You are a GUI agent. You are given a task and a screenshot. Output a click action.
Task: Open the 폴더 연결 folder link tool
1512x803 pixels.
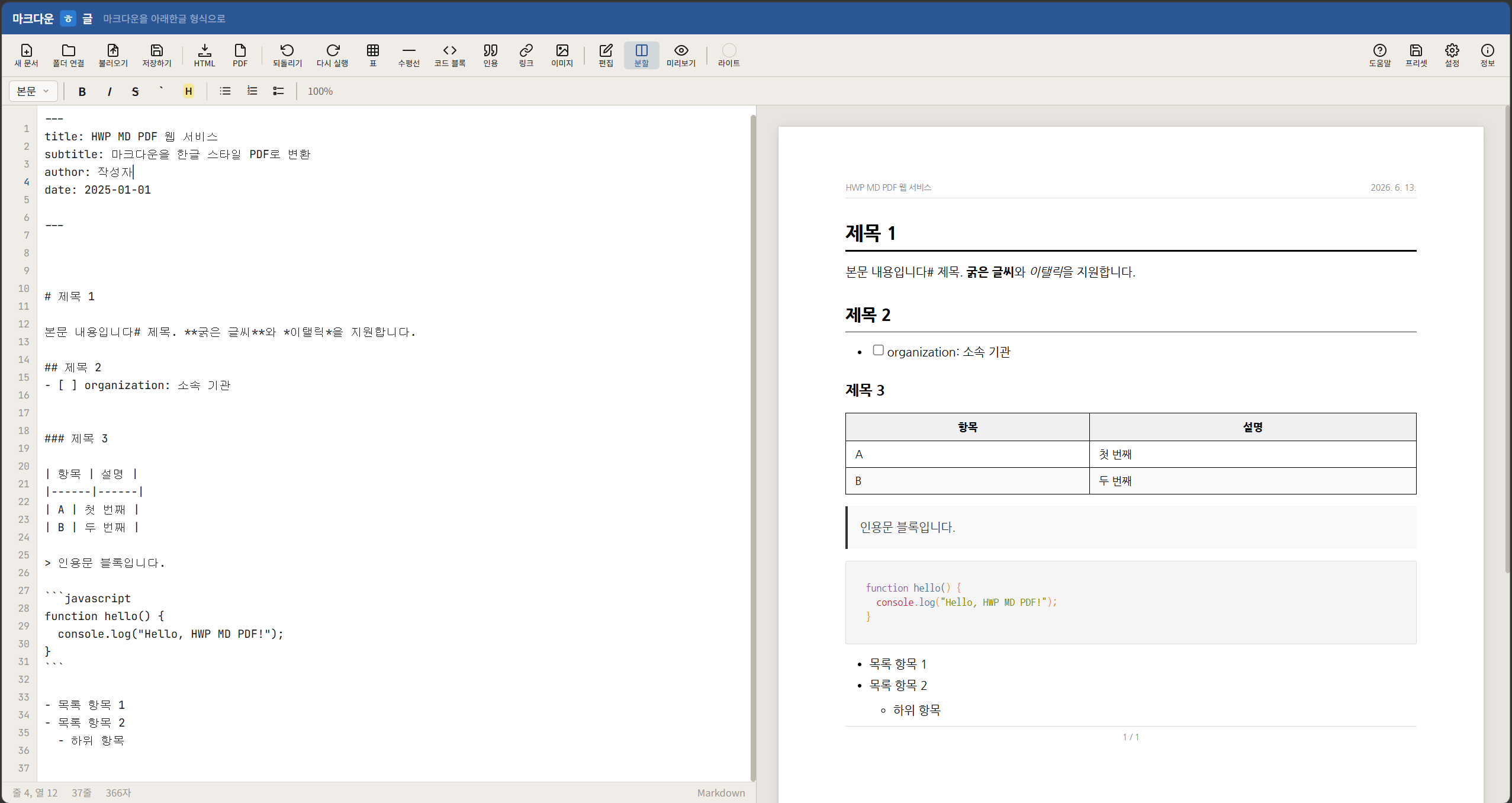(69, 56)
